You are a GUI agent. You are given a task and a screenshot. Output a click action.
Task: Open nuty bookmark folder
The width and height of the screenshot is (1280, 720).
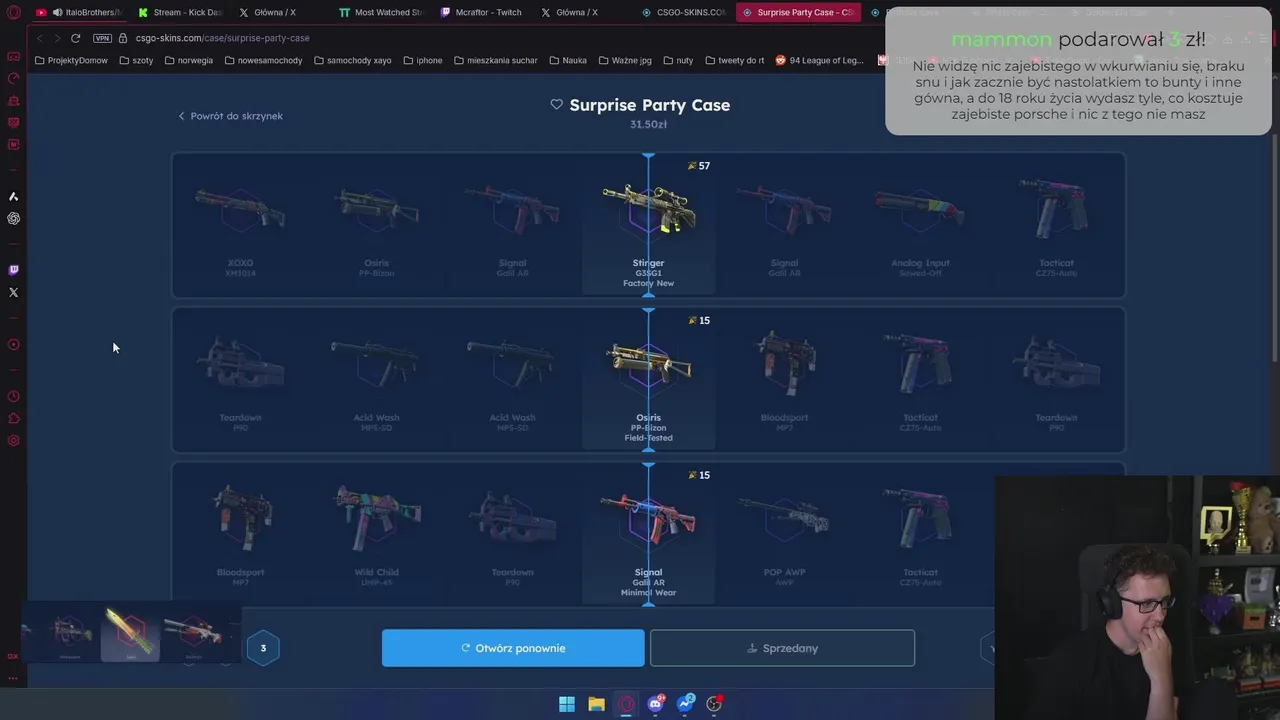tap(678, 60)
